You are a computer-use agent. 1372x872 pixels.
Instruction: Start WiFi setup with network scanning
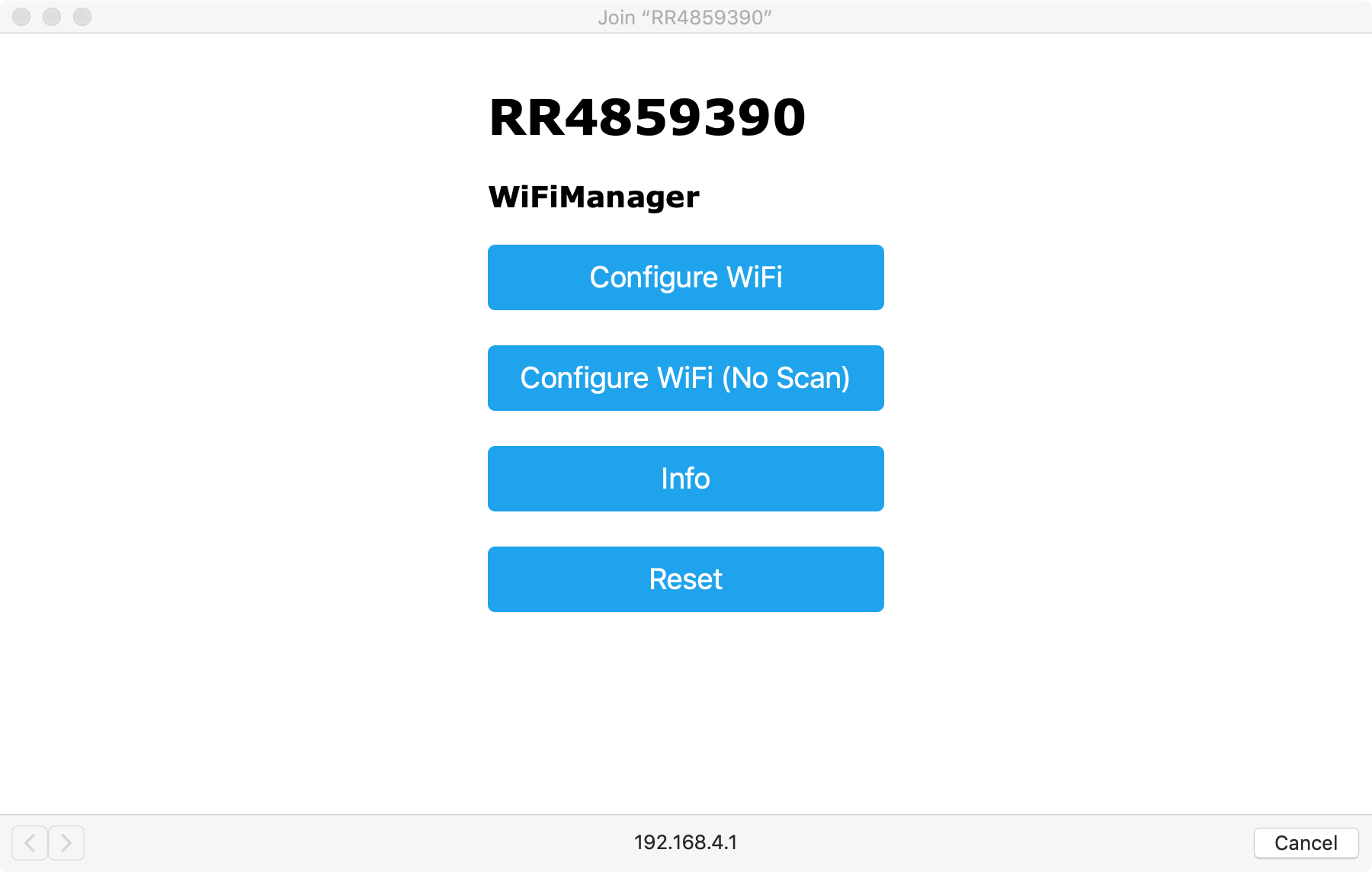[x=686, y=277]
